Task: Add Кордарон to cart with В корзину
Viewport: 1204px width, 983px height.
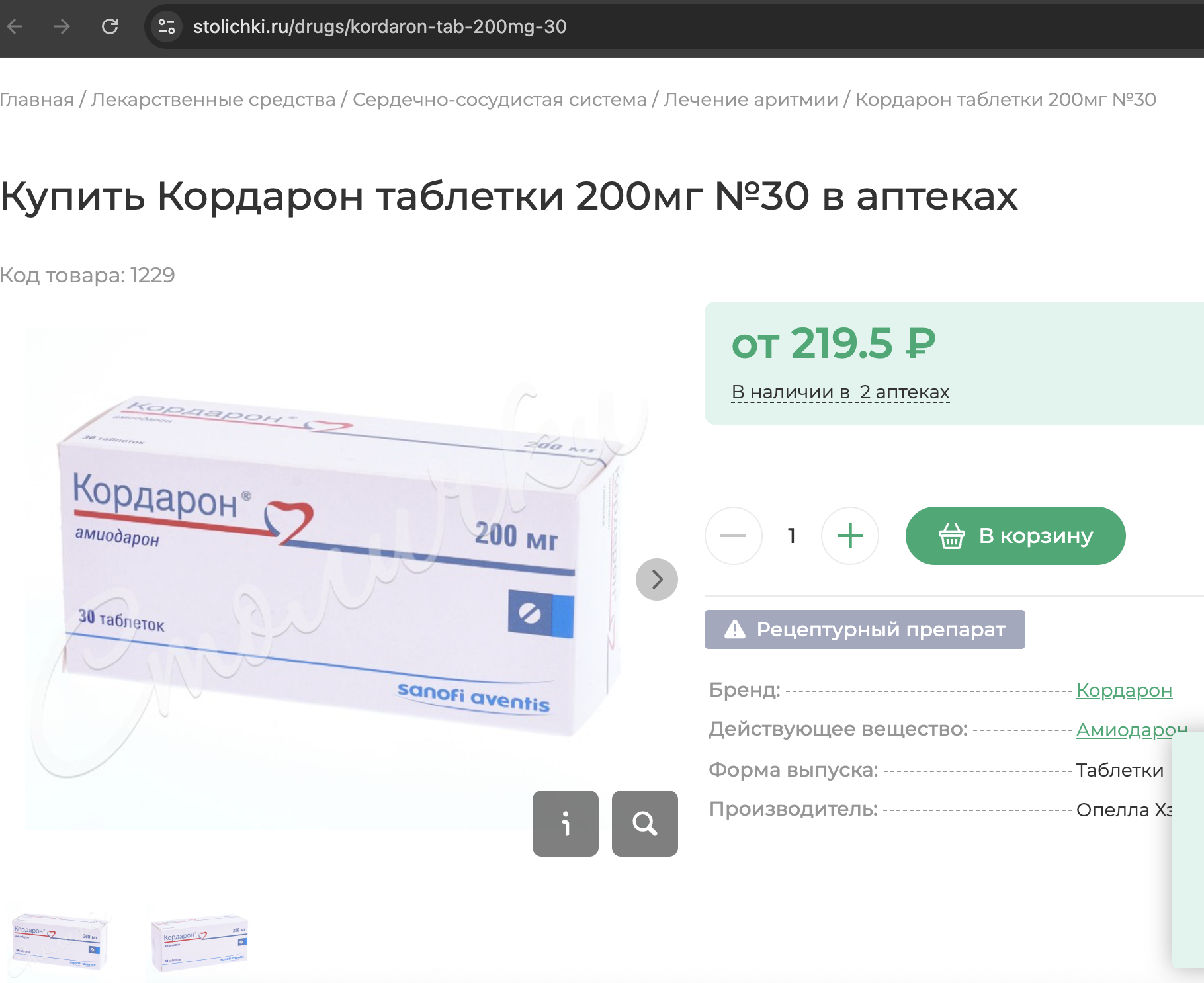Action: (x=1015, y=536)
